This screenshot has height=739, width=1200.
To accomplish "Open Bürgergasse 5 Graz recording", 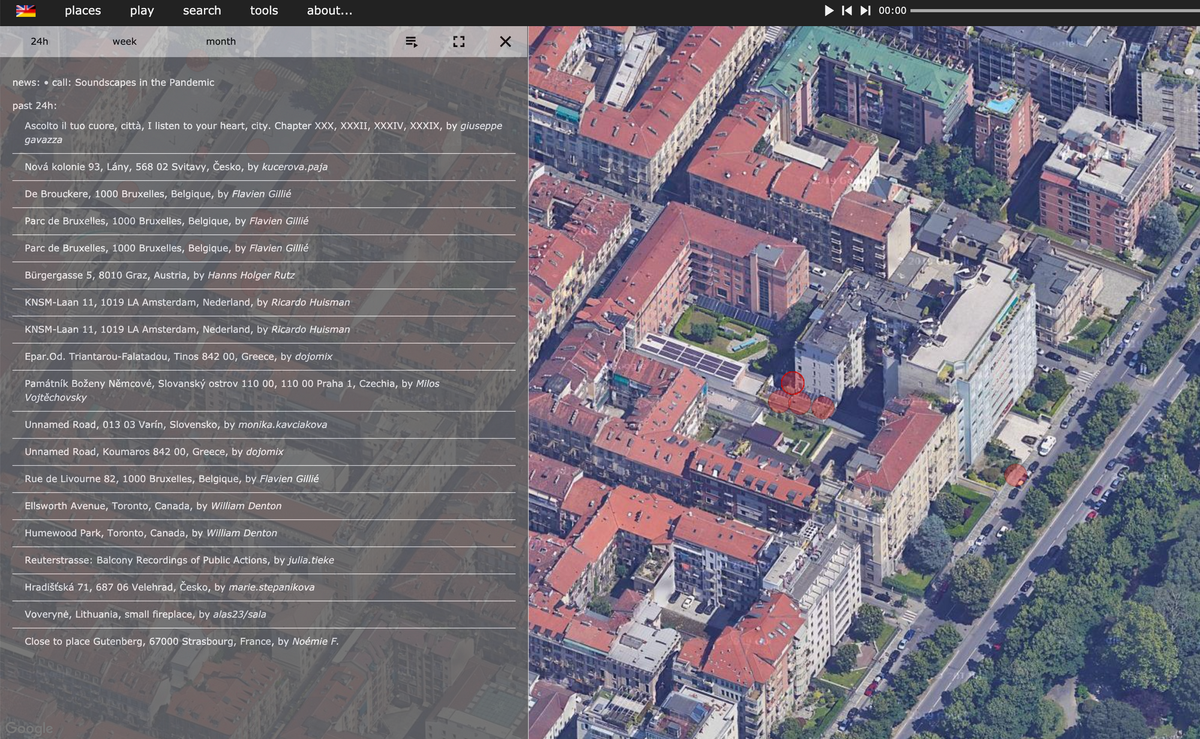I will click(x=264, y=275).
